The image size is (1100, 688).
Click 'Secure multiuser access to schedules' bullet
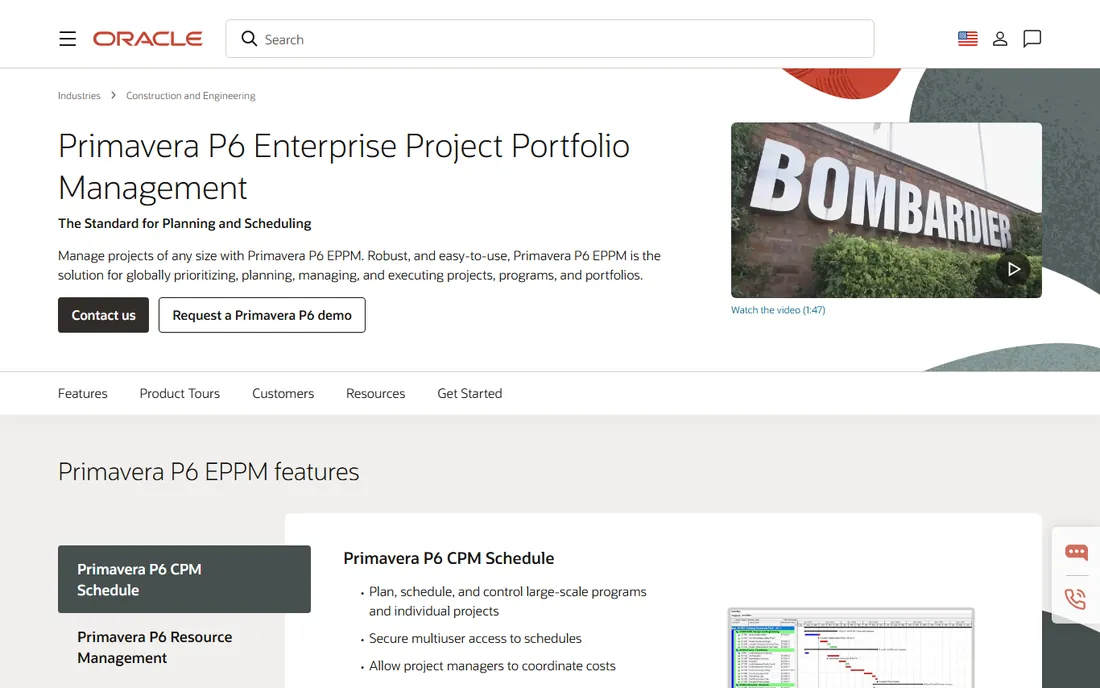tap(475, 638)
